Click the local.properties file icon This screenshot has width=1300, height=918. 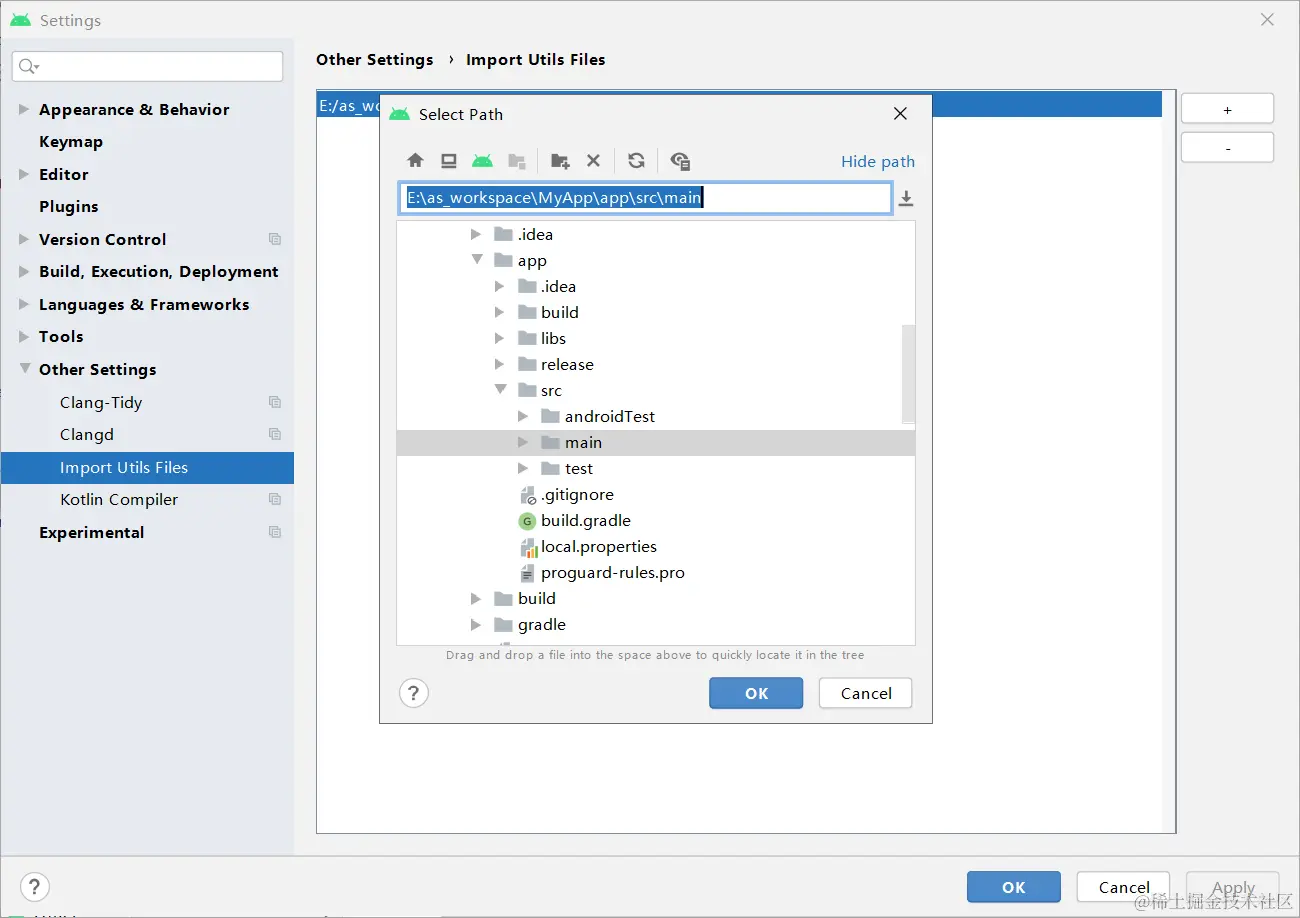coord(529,547)
